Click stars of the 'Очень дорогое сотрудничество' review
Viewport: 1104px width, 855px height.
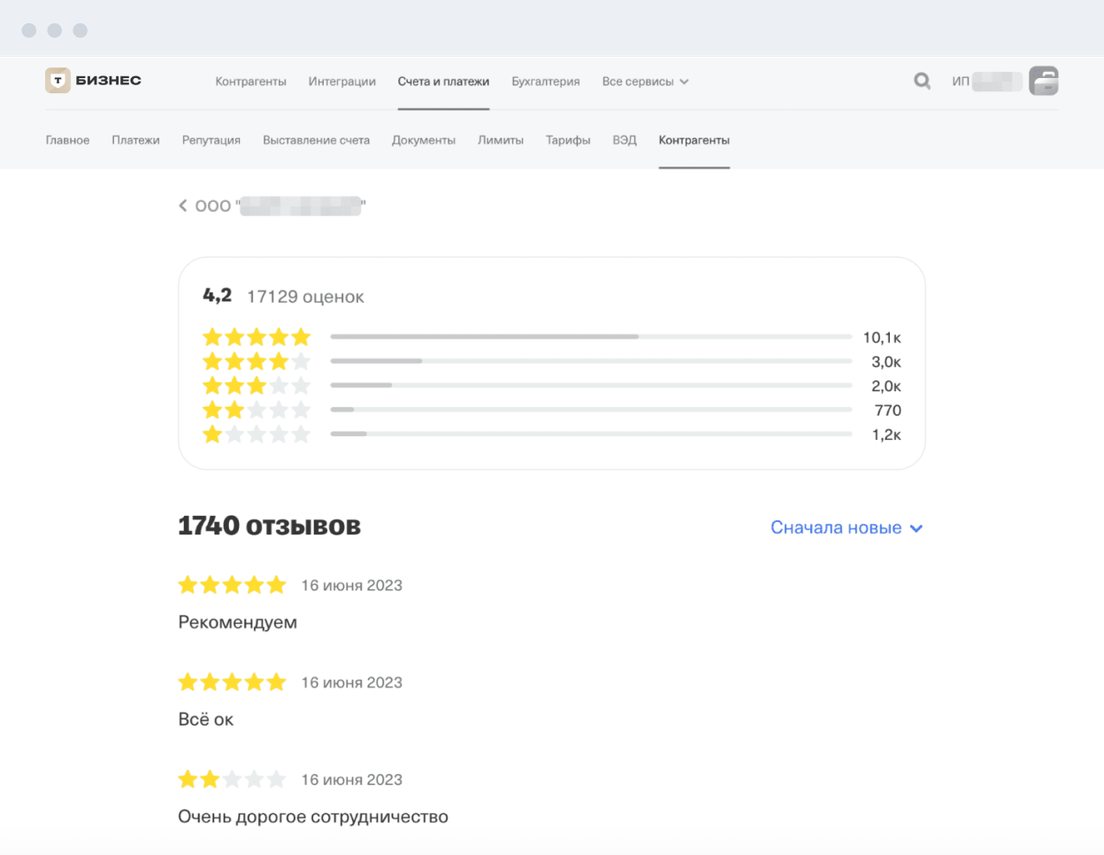(232, 780)
